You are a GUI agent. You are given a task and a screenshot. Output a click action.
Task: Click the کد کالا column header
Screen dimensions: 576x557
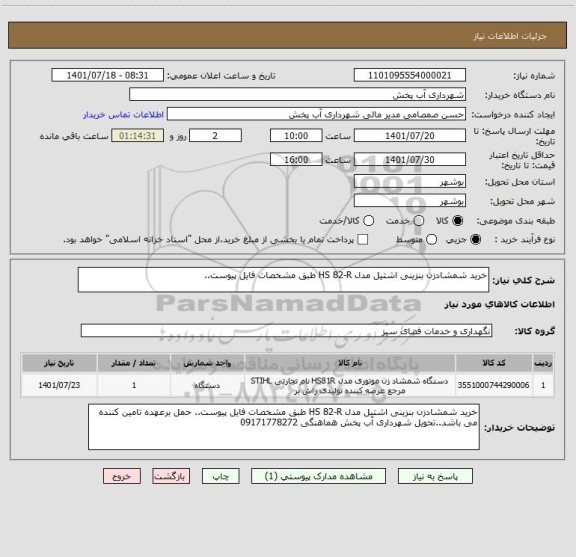494,363
